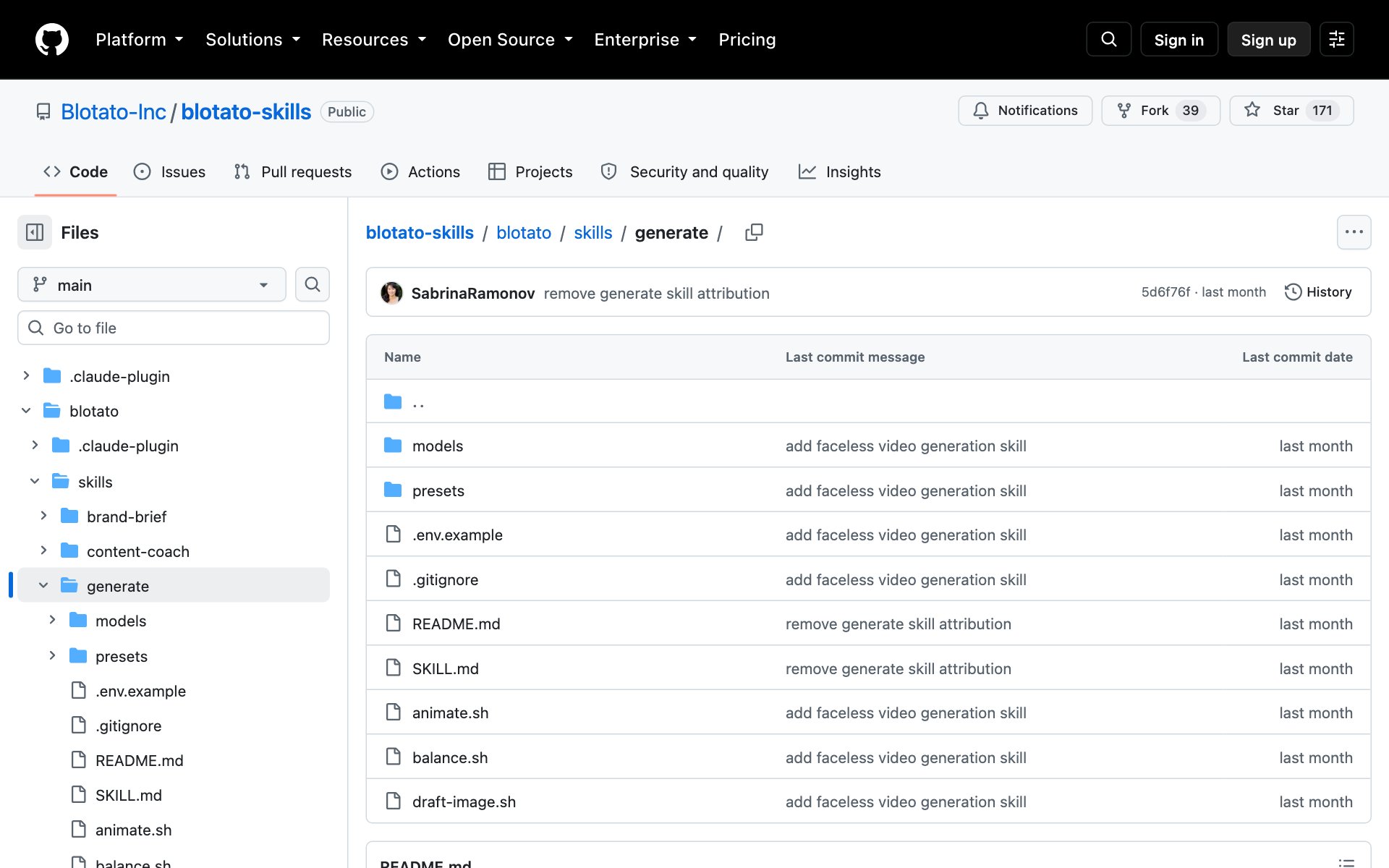Expand the presets folder chevron in tree
The image size is (1389, 868).
point(52,655)
